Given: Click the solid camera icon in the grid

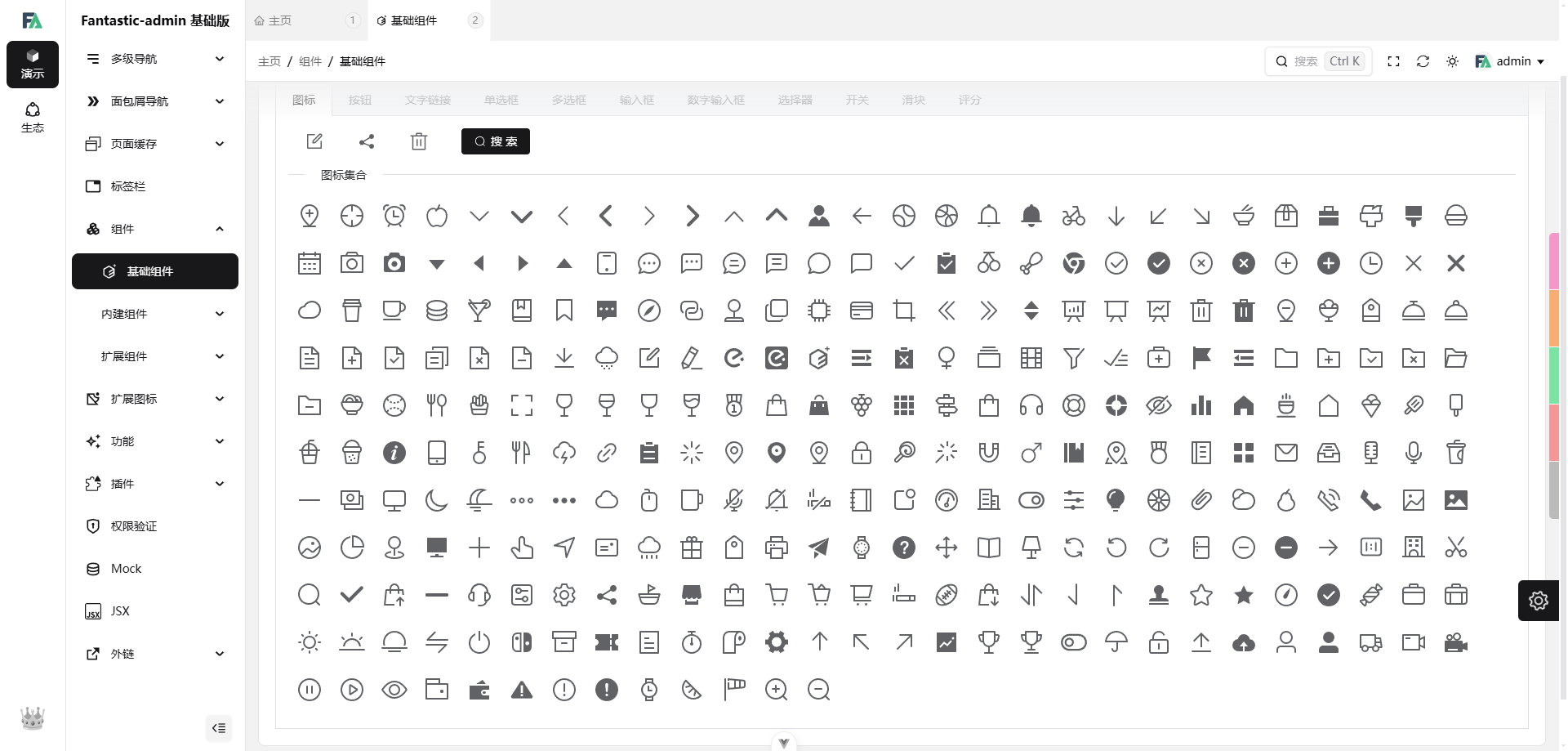Looking at the screenshot, I should 394,263.
